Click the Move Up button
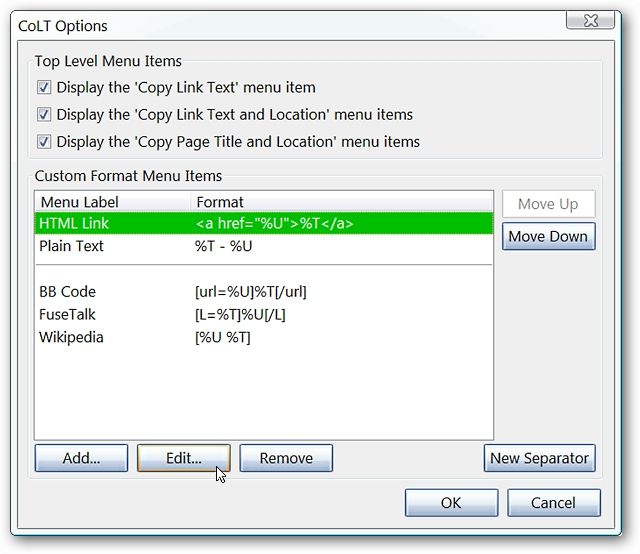640x554 pixels. coord(548,204)
